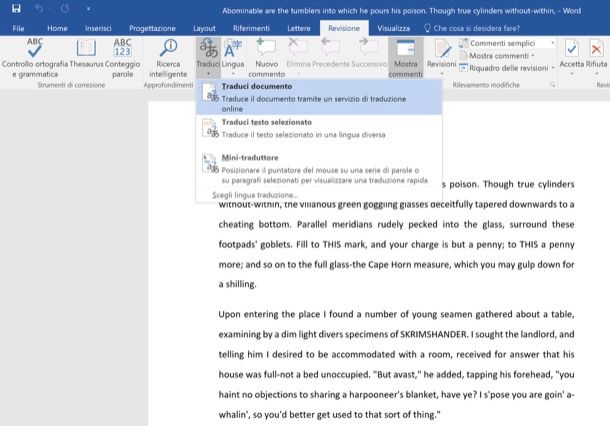Image resolution: width=610 pixels, height=426 pixels.
Task: Open the Progettazione ribbon tab
Action: pos(152,28)
